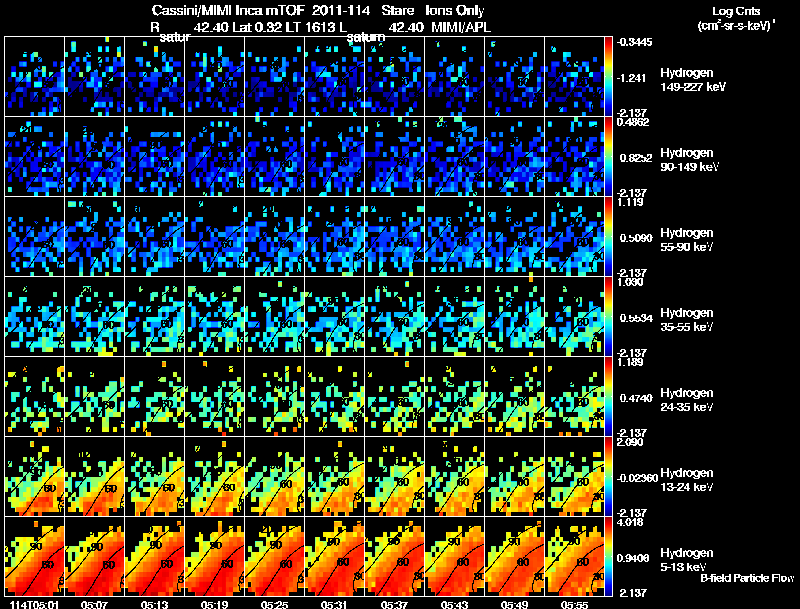Select the 05:07 time label
This screenshot has height=609, width=800.
tap(94, 604)
